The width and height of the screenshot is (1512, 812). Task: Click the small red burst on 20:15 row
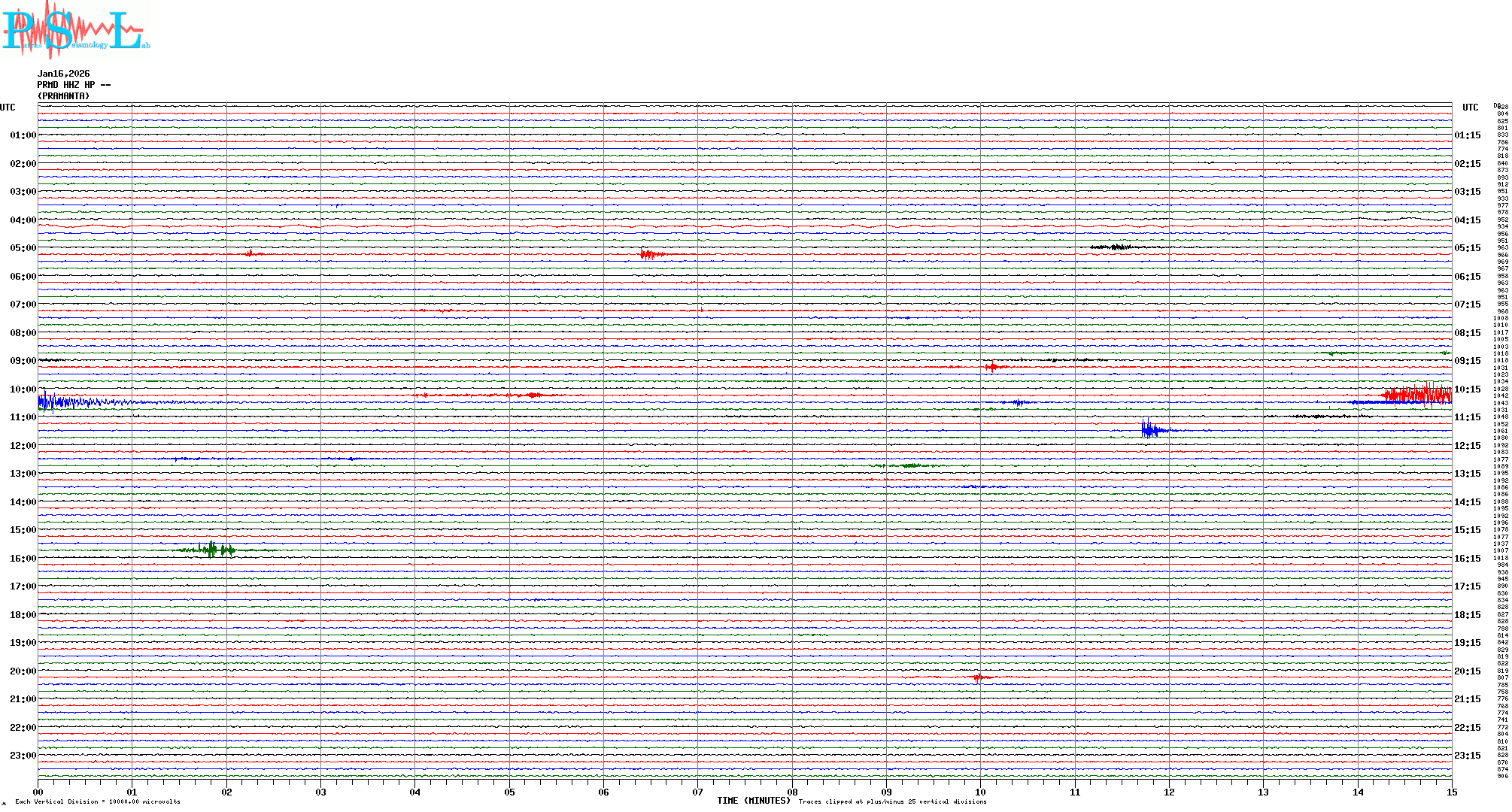pyautogui.click(x=979, y=677)
